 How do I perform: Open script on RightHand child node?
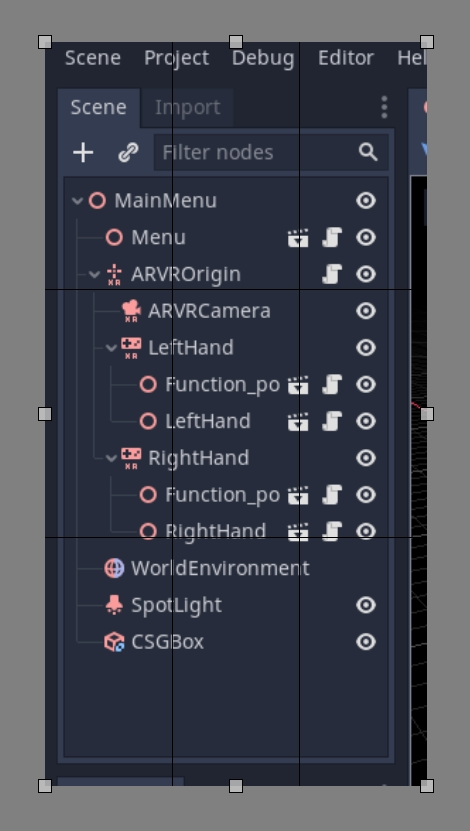[332, 531]
